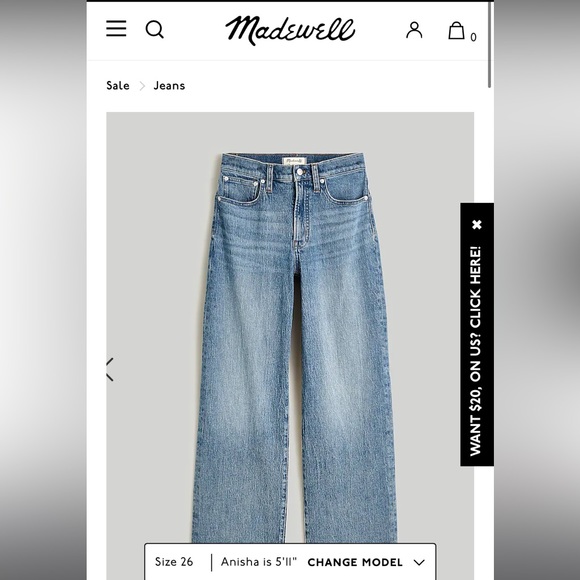Click the WANT $20, ON US? banner
580x580 pixels.
476,351
